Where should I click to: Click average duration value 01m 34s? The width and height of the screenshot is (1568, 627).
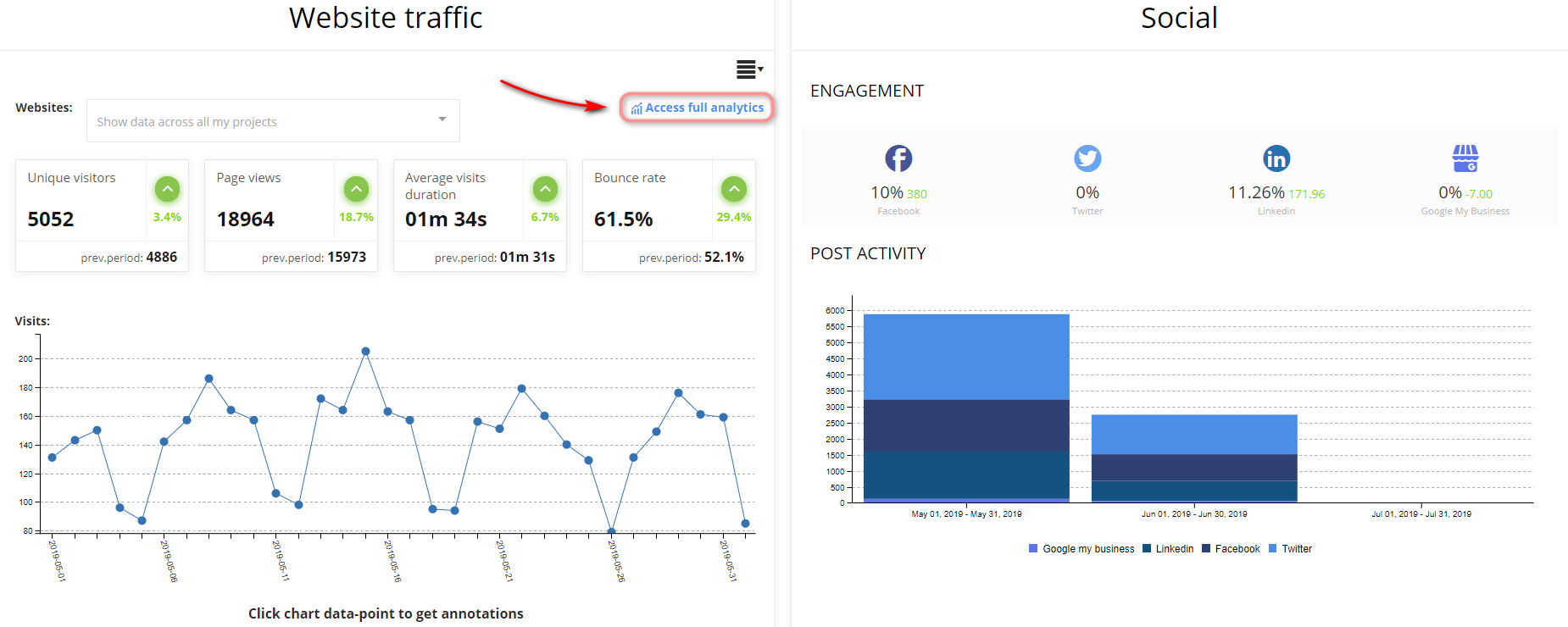tap(446, 219)
